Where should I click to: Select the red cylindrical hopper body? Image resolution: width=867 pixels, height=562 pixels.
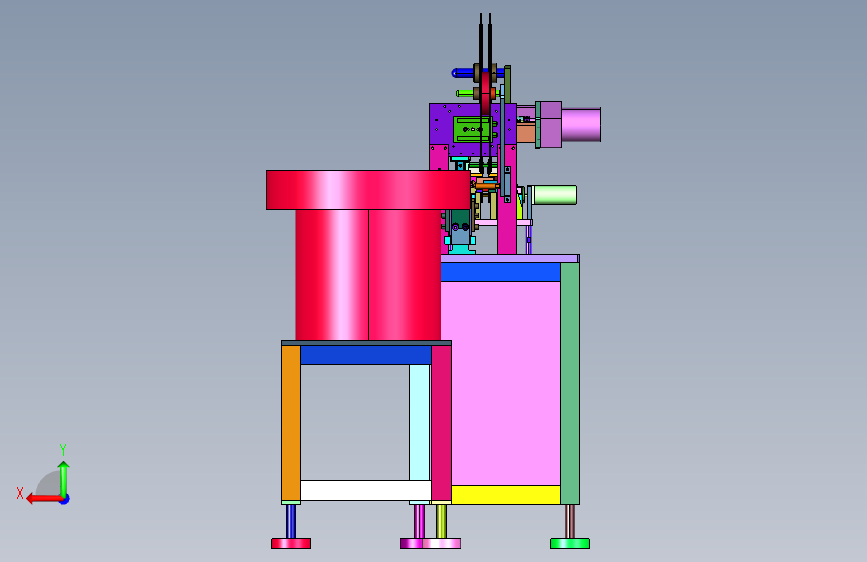pyautogui.click(x=368, y=275)
